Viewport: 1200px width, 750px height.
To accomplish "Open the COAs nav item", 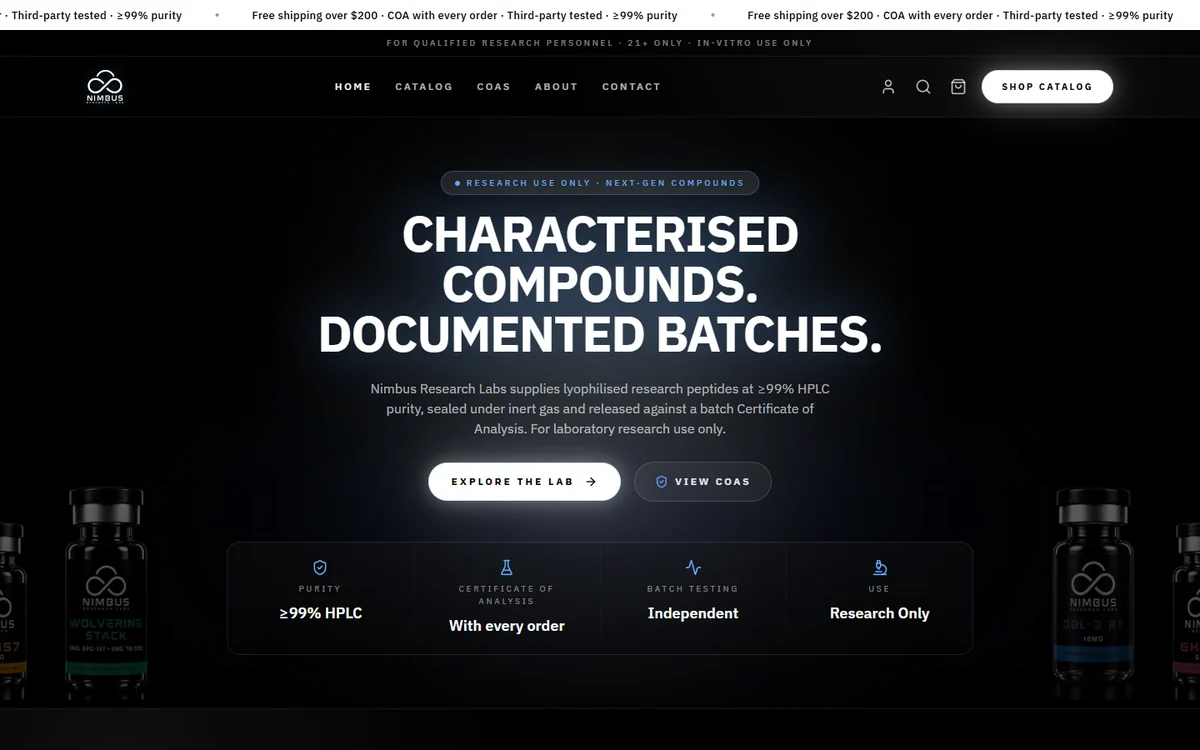I will 494,87.
